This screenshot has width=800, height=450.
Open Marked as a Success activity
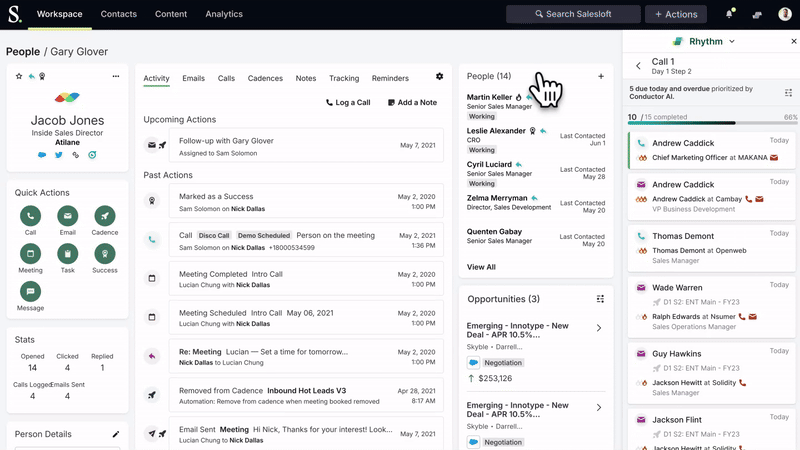306,202
